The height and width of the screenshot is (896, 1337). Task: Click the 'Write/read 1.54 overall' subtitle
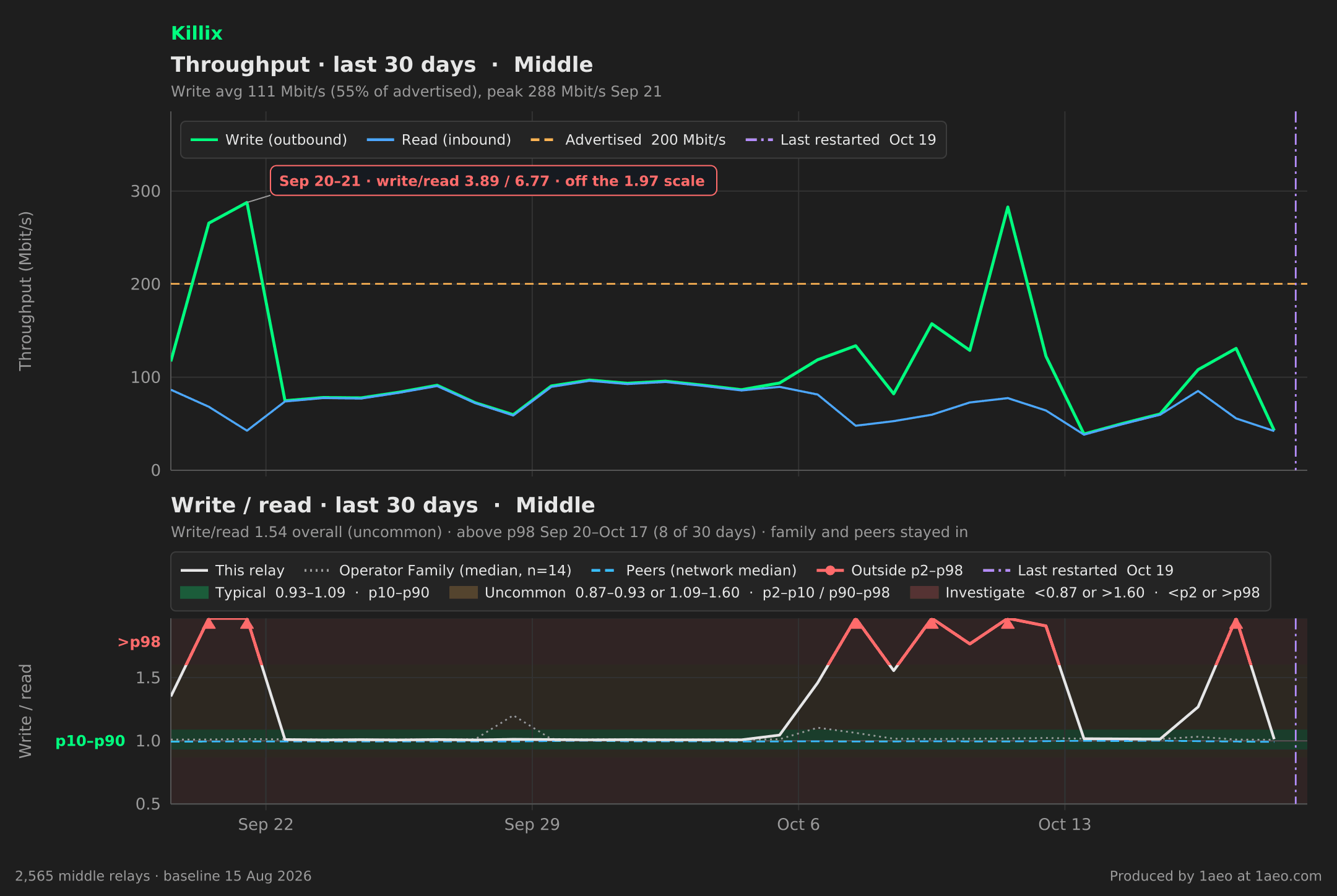569,532
